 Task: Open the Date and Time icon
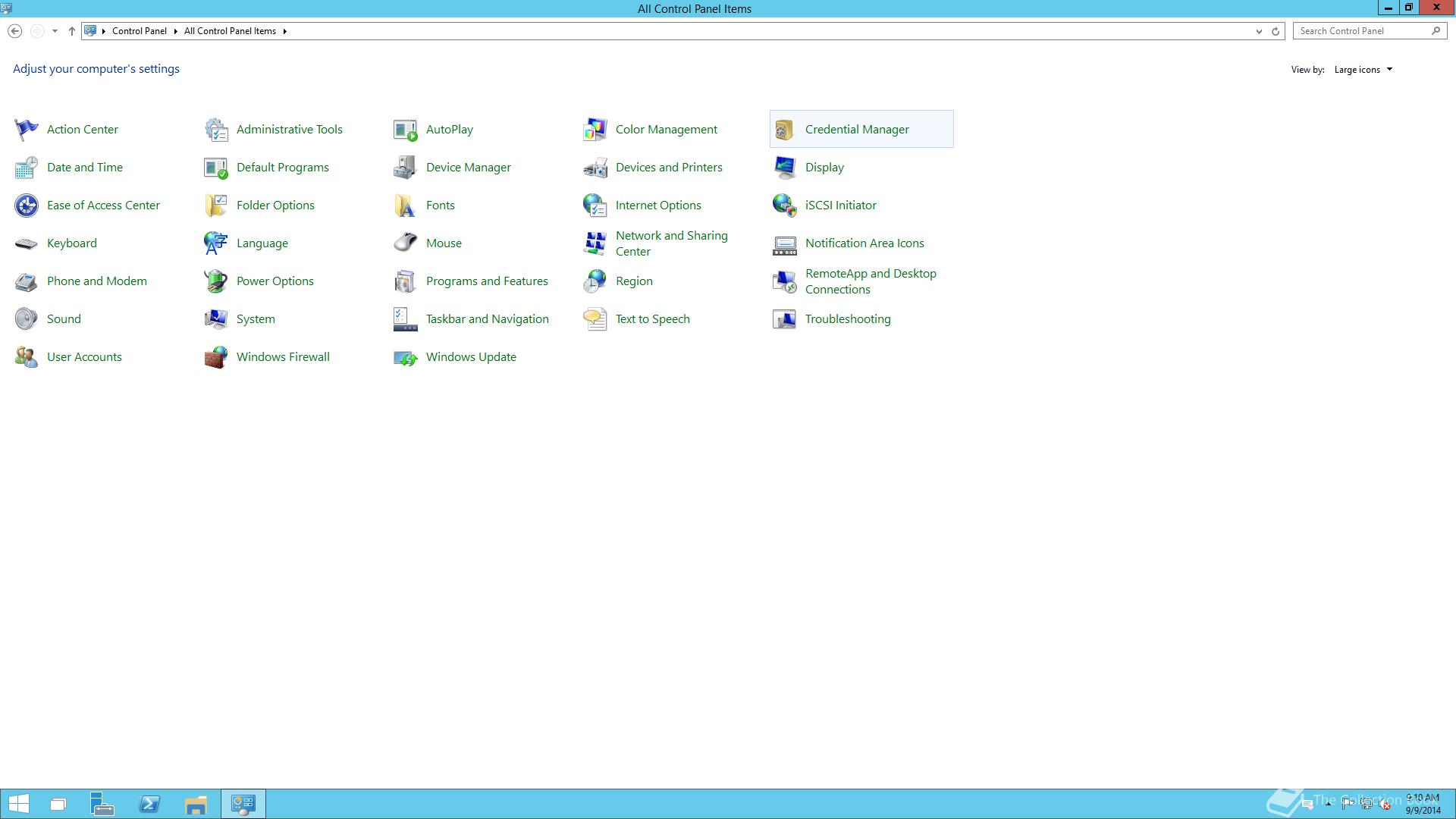point(26,168)
